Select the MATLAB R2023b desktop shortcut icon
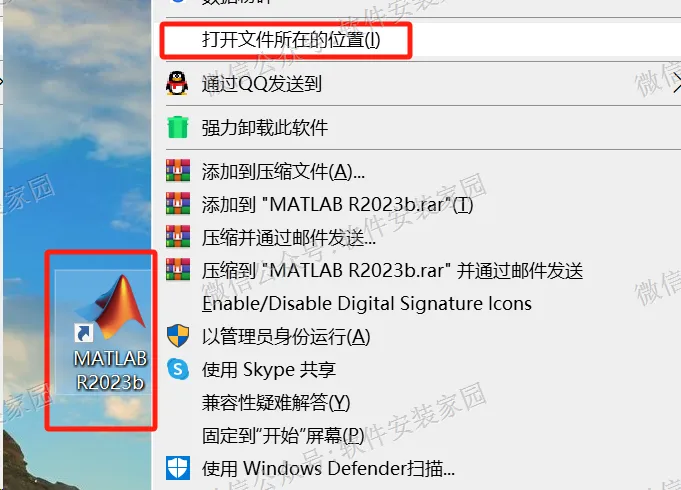Image resolution: width=681 pixels, height=490 pixels. click(x=103, y=332)
